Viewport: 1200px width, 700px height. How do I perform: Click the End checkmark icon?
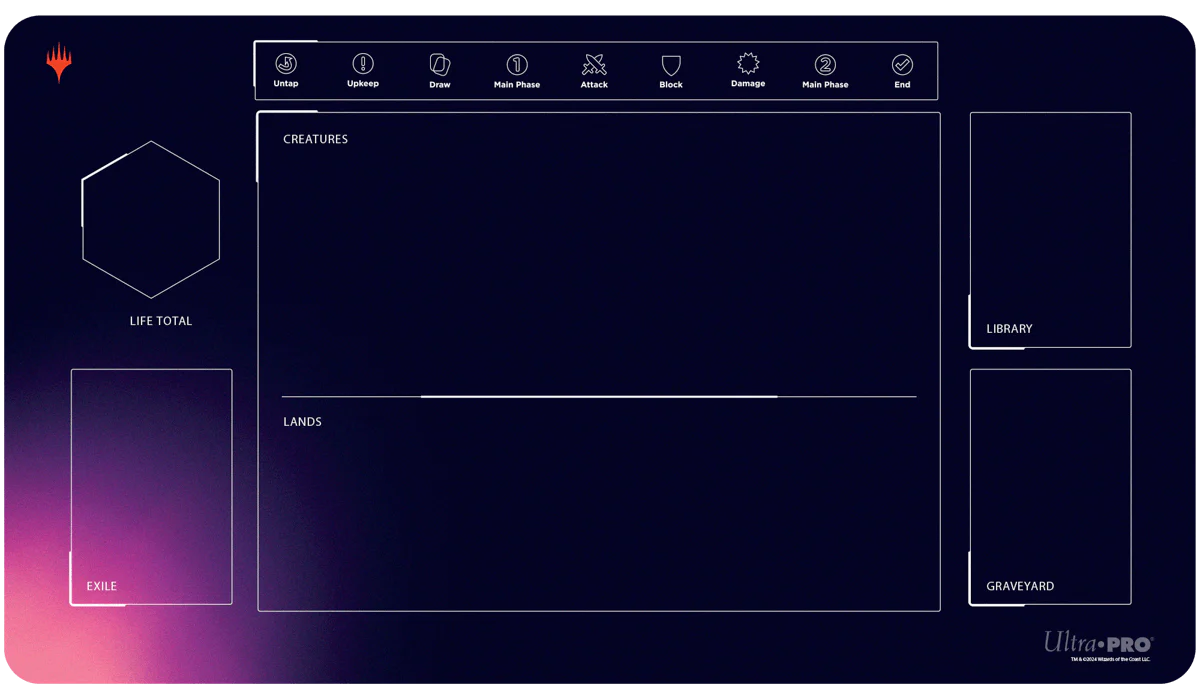click(902, 65)
